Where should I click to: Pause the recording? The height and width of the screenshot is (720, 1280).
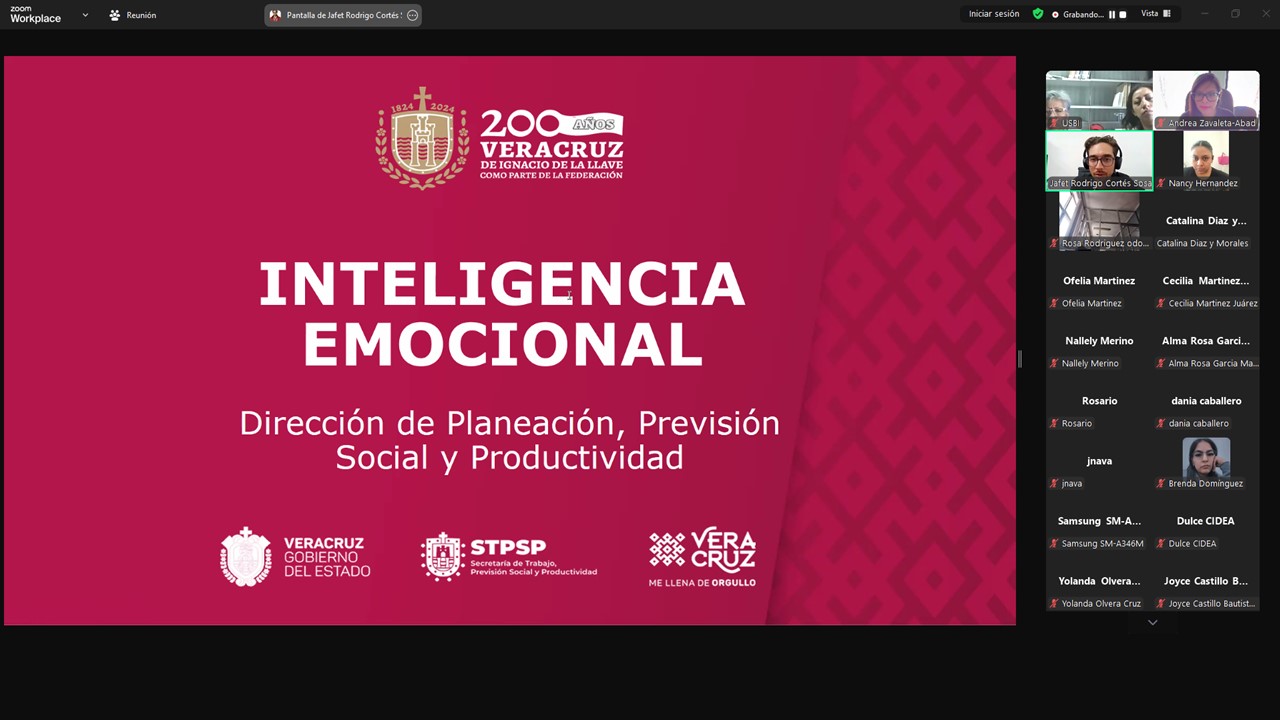[x=1112, y=15]
